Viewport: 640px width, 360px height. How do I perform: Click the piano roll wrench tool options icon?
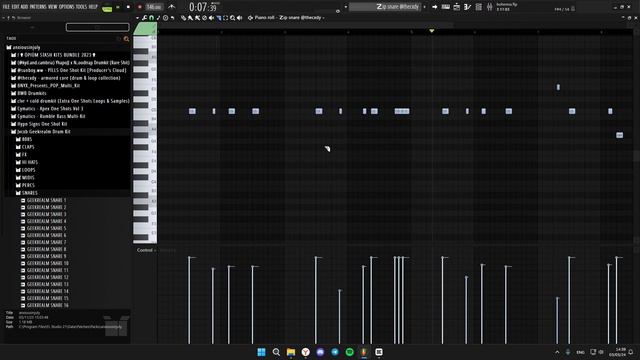(x=144, y=18)
